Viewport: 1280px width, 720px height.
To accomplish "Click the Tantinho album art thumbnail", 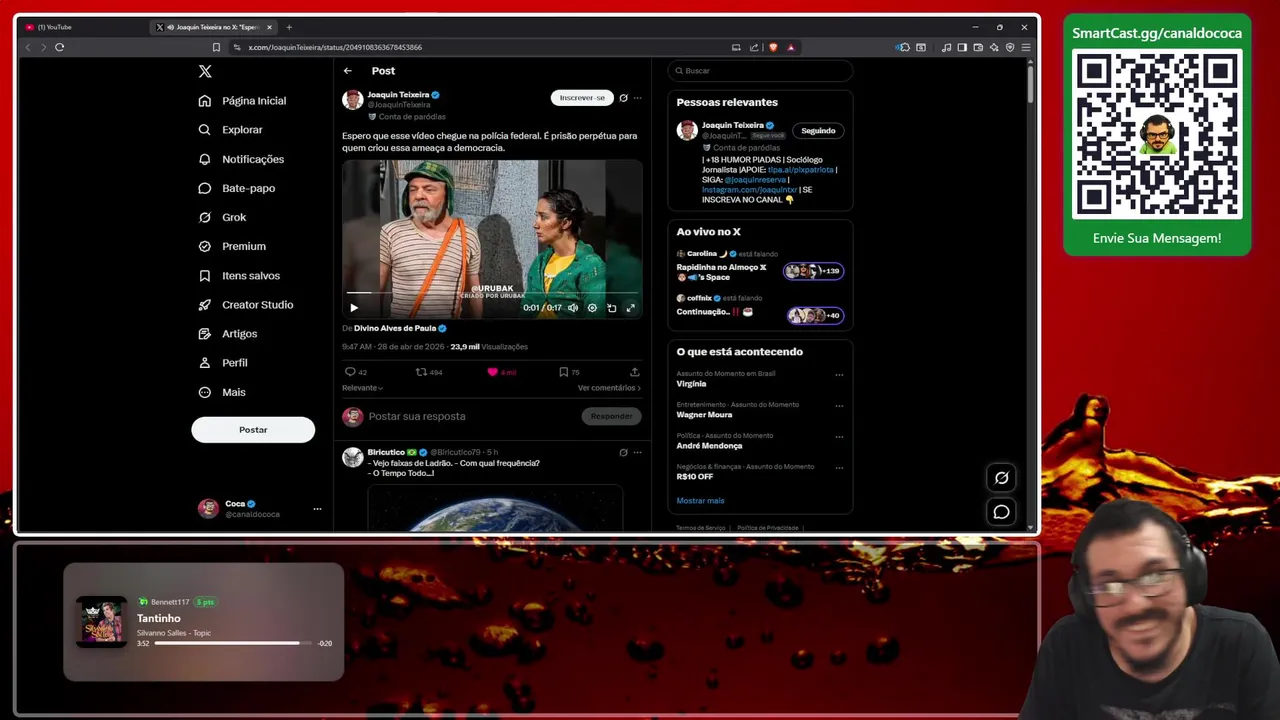I will 102,621.
